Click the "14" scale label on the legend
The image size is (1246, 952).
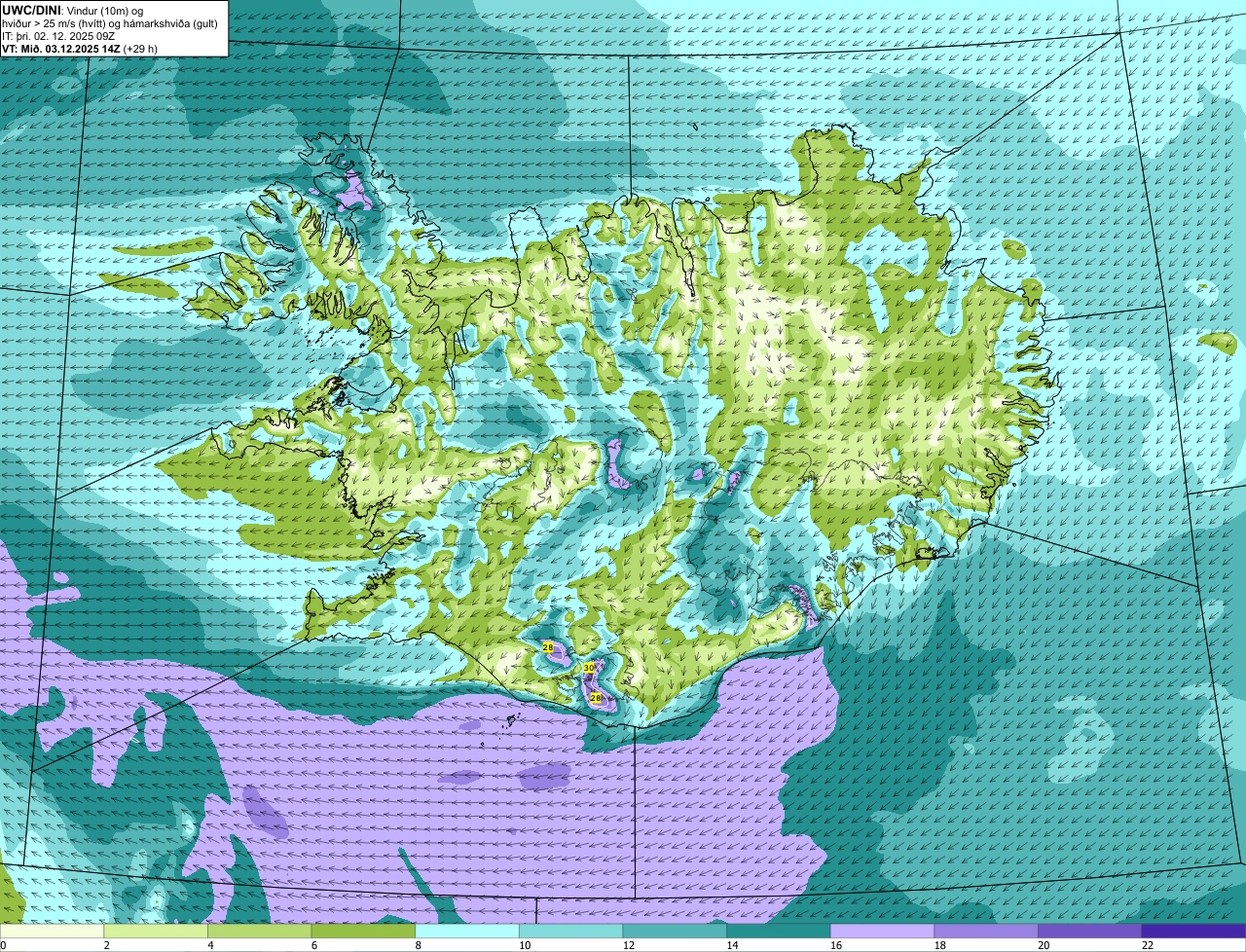tap(732, 945)
